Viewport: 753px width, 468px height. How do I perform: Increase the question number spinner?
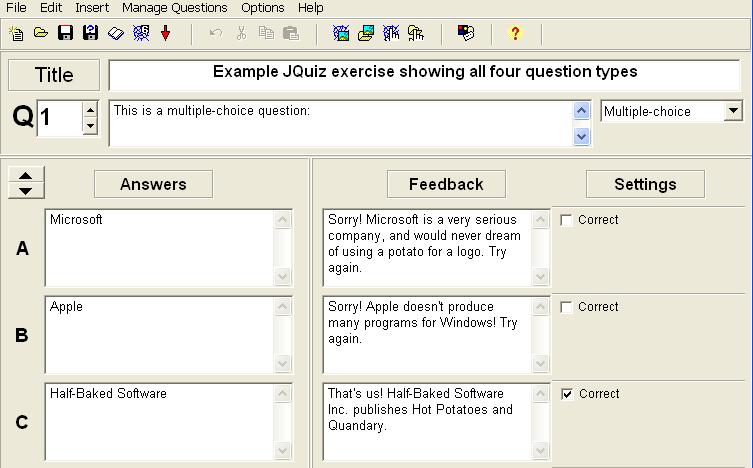click(x=90, y=110)
